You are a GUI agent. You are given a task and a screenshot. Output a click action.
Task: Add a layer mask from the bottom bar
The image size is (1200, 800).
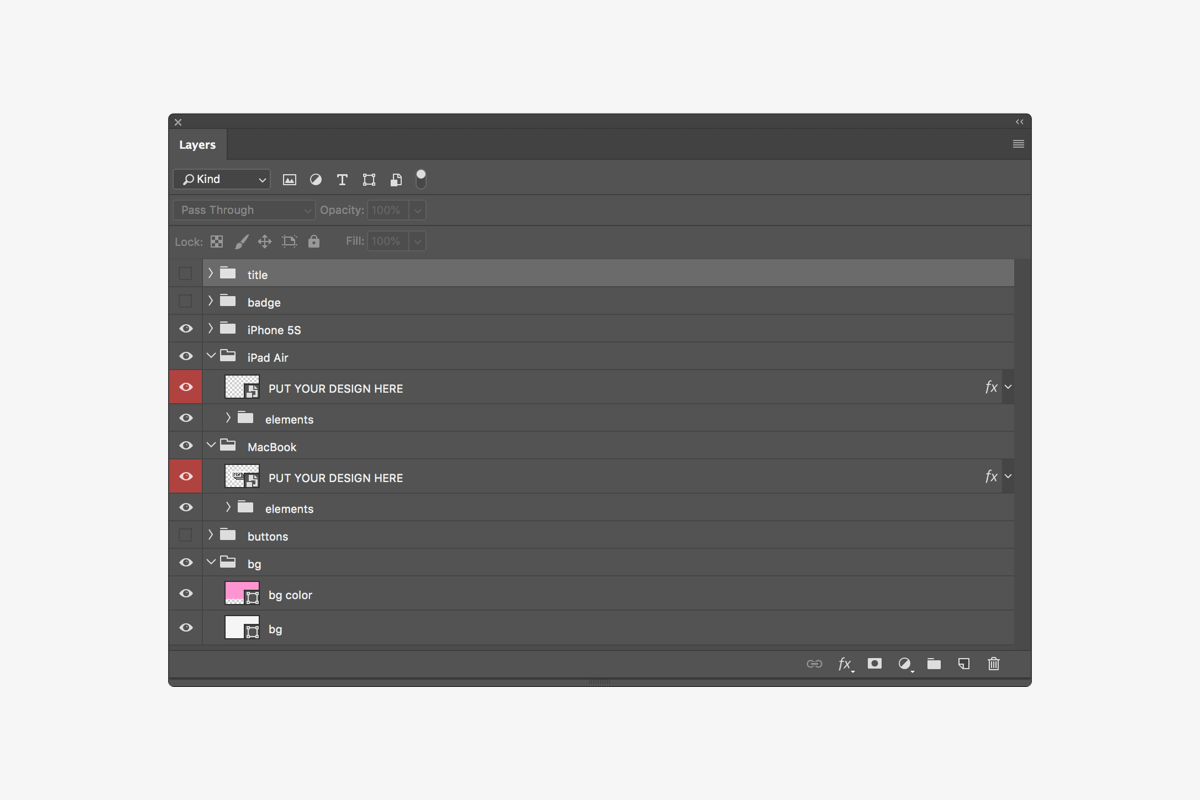pyautogui.click(x=874, y=664)
